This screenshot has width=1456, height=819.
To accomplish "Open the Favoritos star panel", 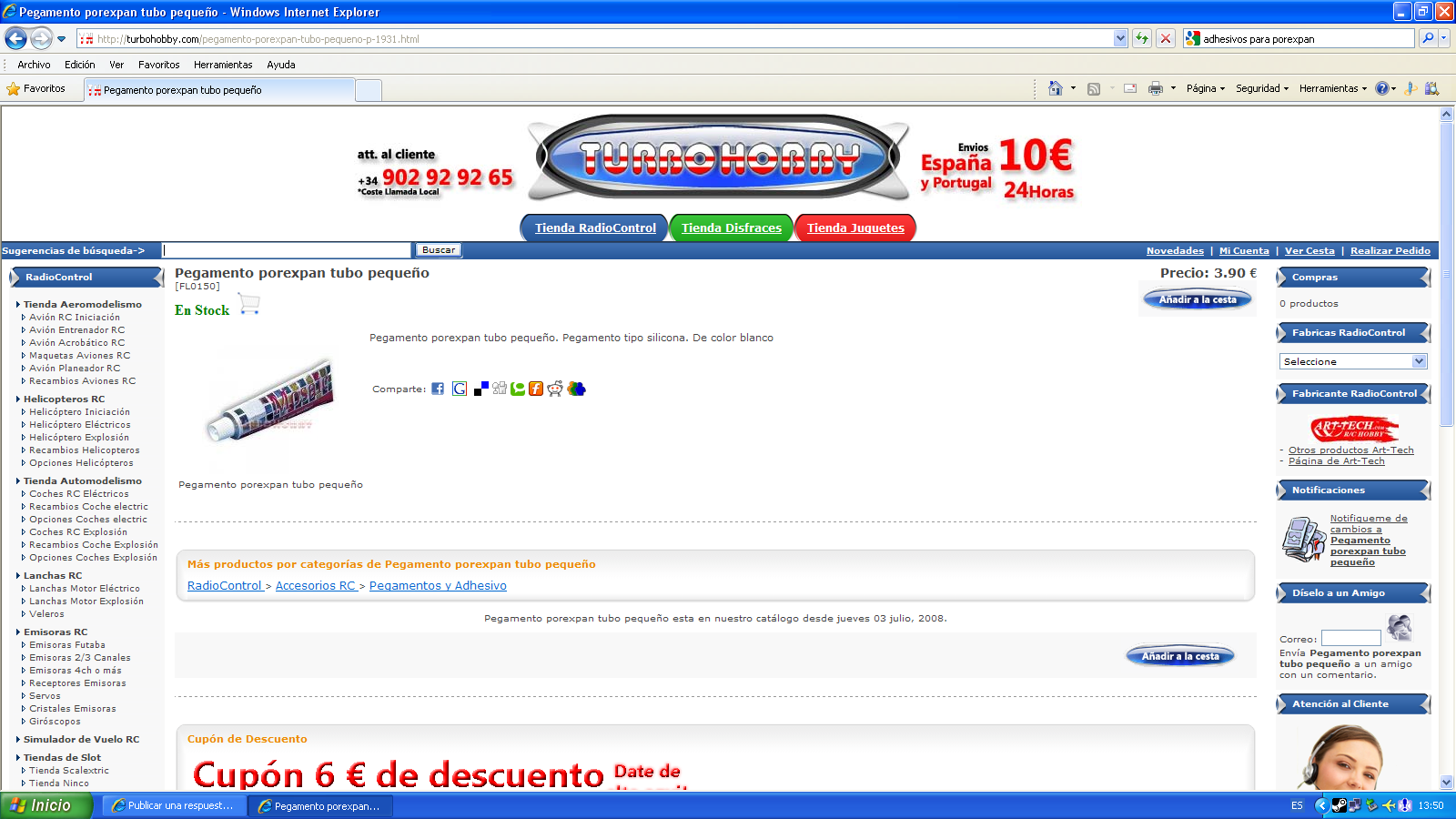I will (x=37, y=88).
